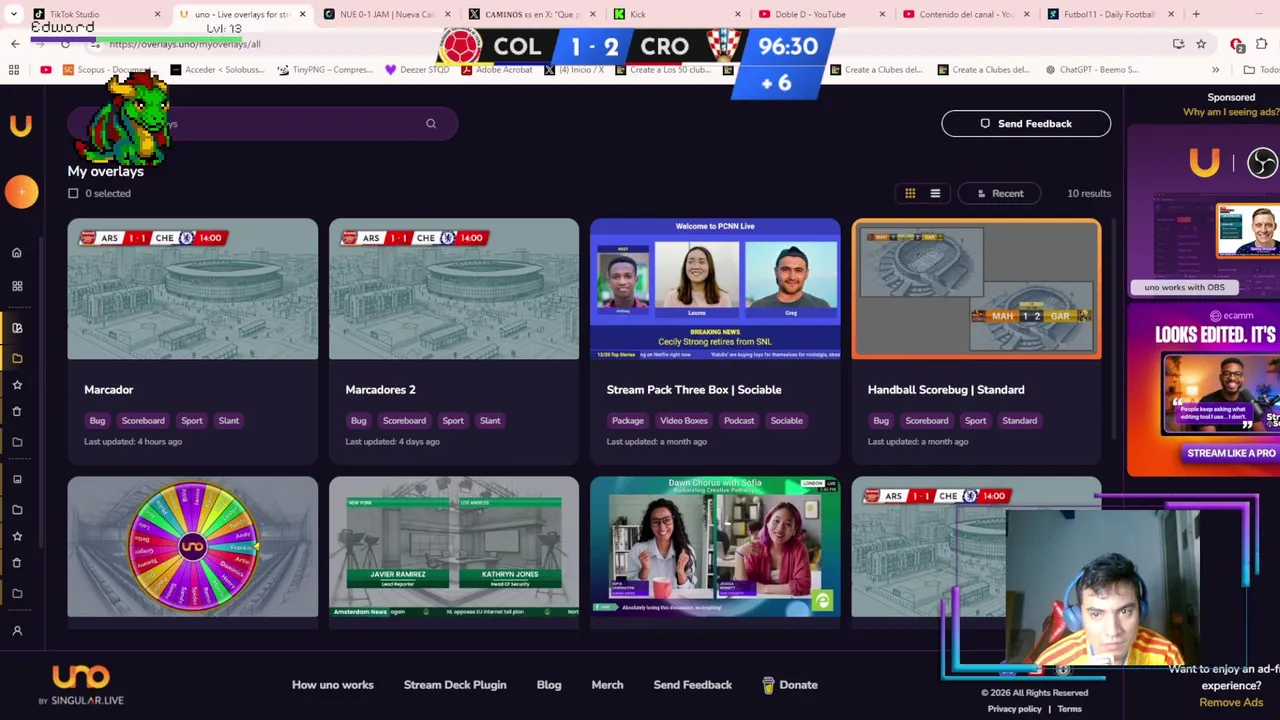Click the overlays search field
The width and height of the screenshot is (1280, 720).
[262, 124]
